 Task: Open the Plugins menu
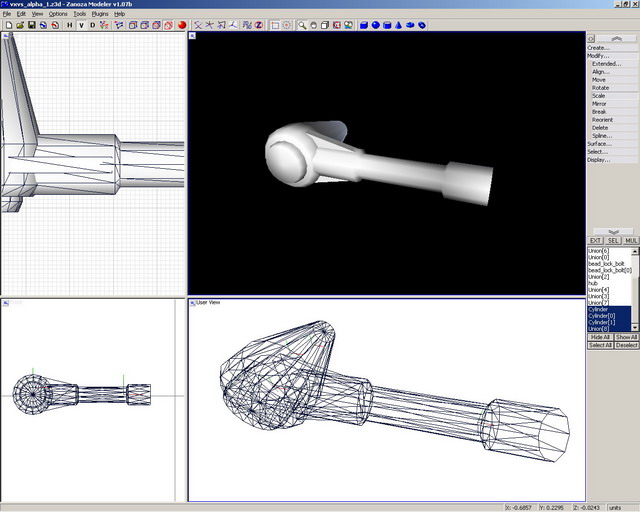pos(99,14)
